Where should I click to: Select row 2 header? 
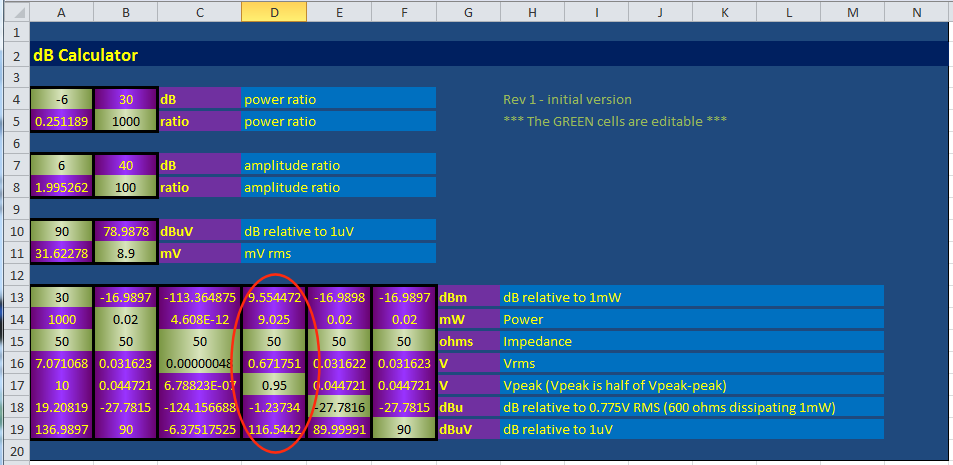(x=15, y=55)
